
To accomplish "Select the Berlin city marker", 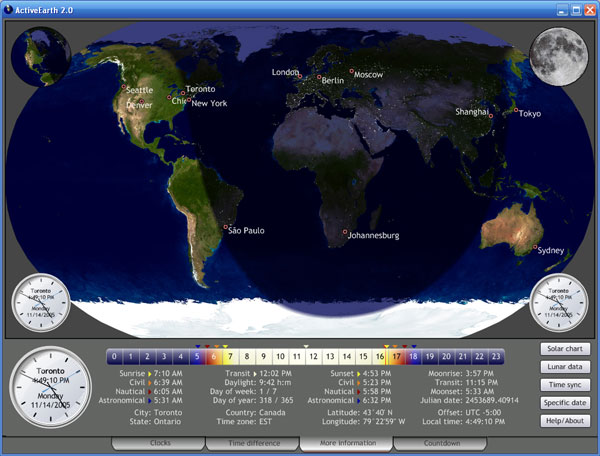I will coord(319,77).
